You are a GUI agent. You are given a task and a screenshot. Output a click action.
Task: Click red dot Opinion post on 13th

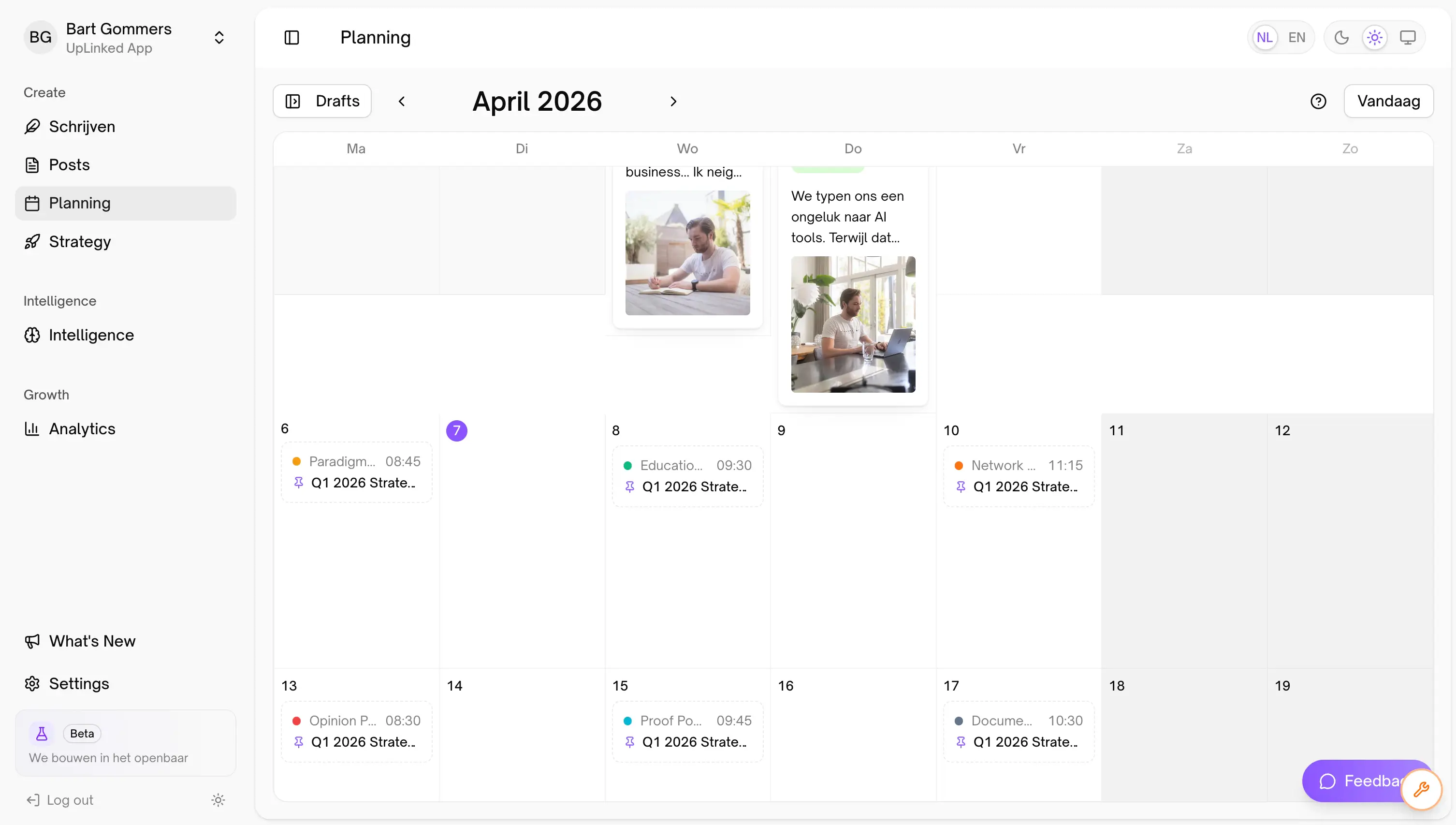pos(356,731)
